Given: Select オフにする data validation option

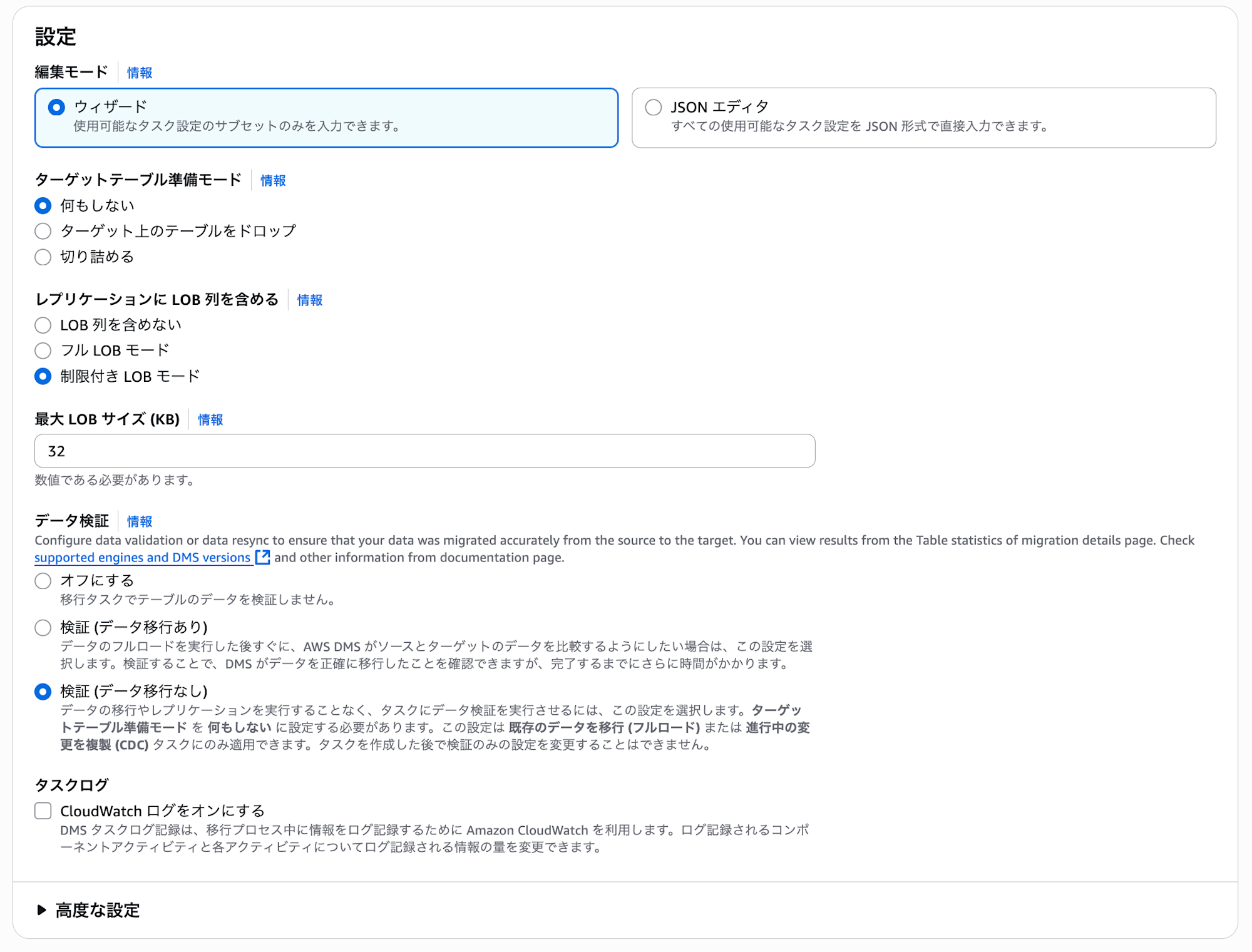Looking at the screenshot, I should click(x=43, y=581).
